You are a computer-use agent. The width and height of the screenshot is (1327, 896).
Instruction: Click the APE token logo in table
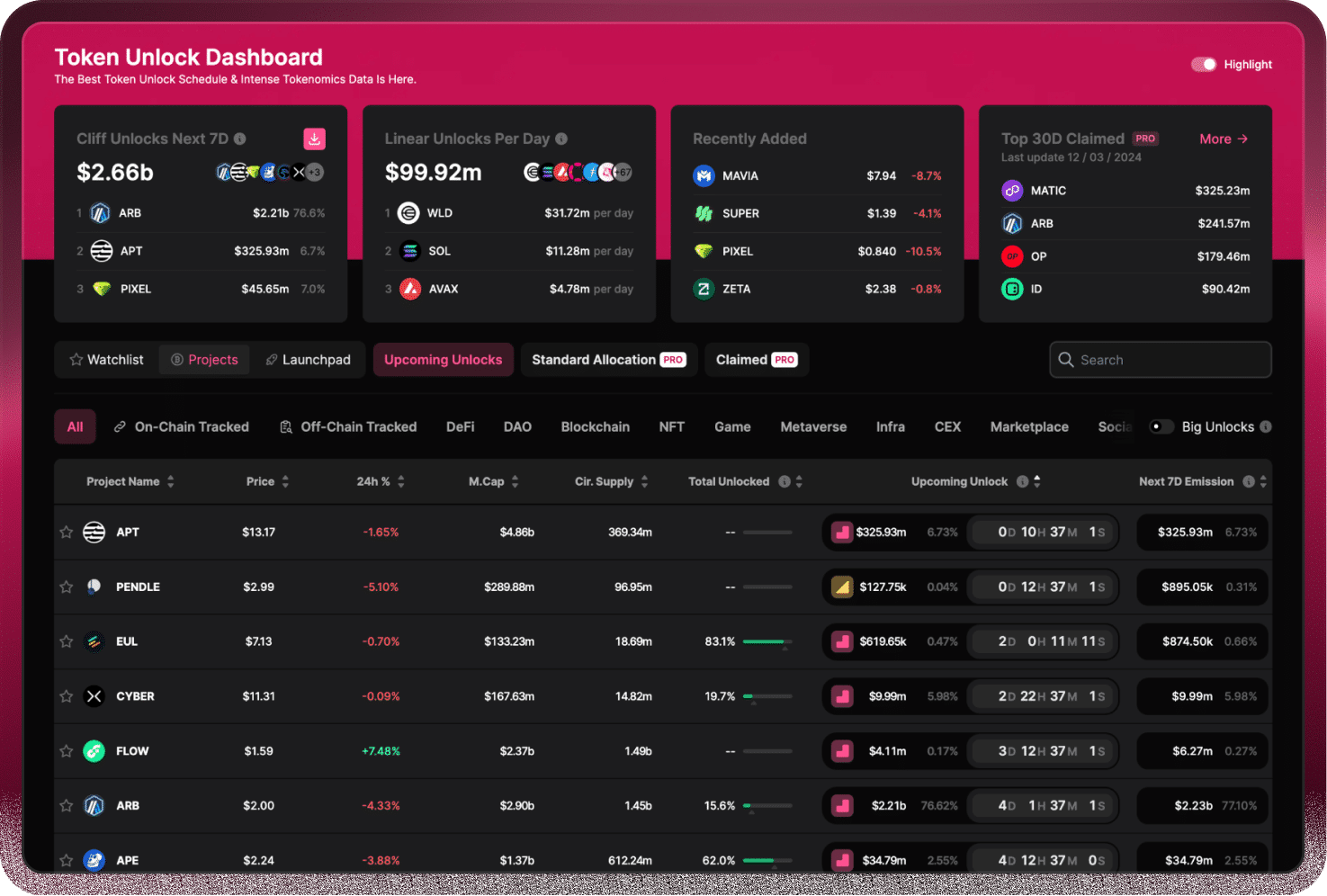click(94, 860)
